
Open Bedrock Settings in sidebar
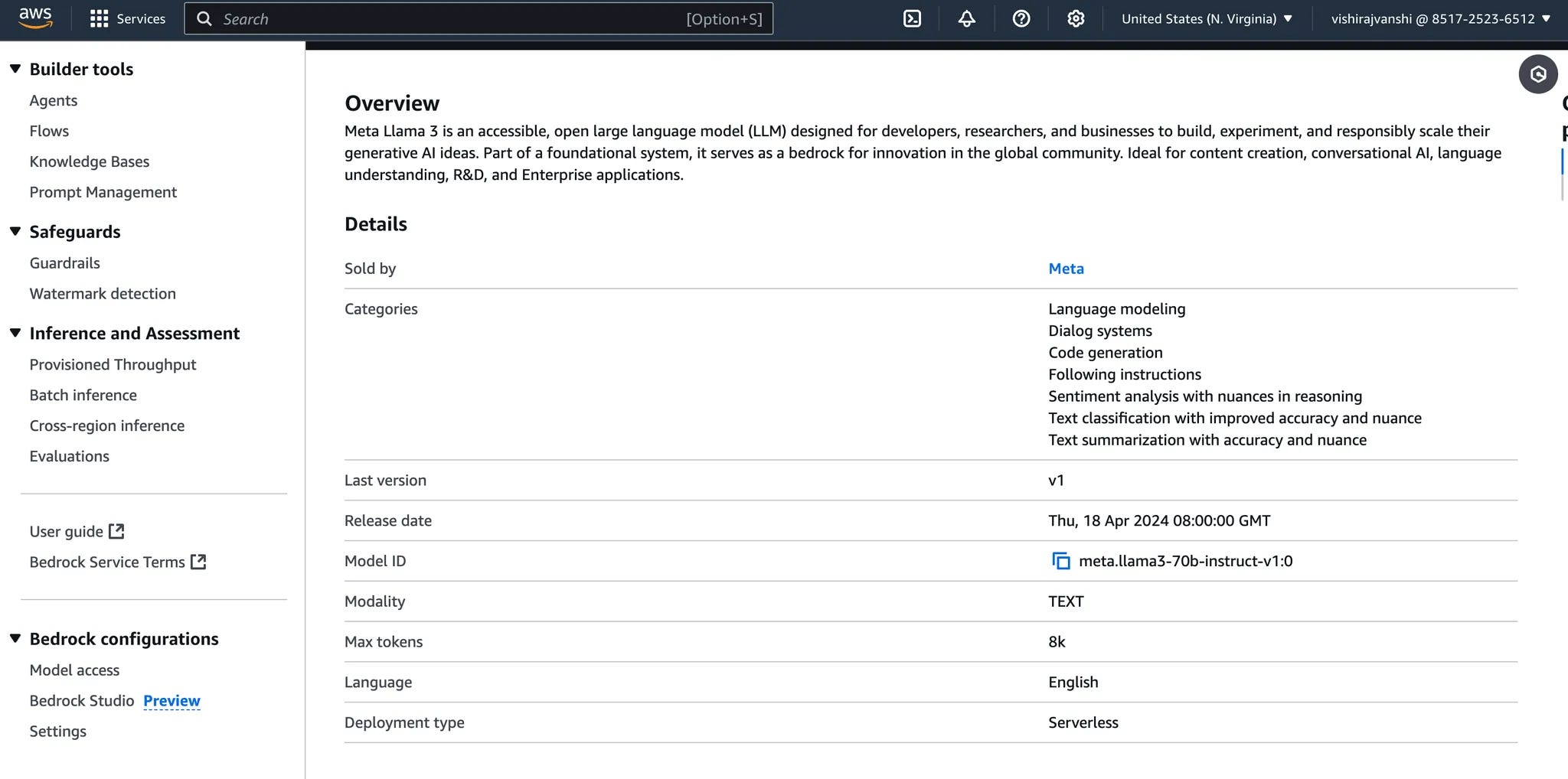click(x=58, y=732)
